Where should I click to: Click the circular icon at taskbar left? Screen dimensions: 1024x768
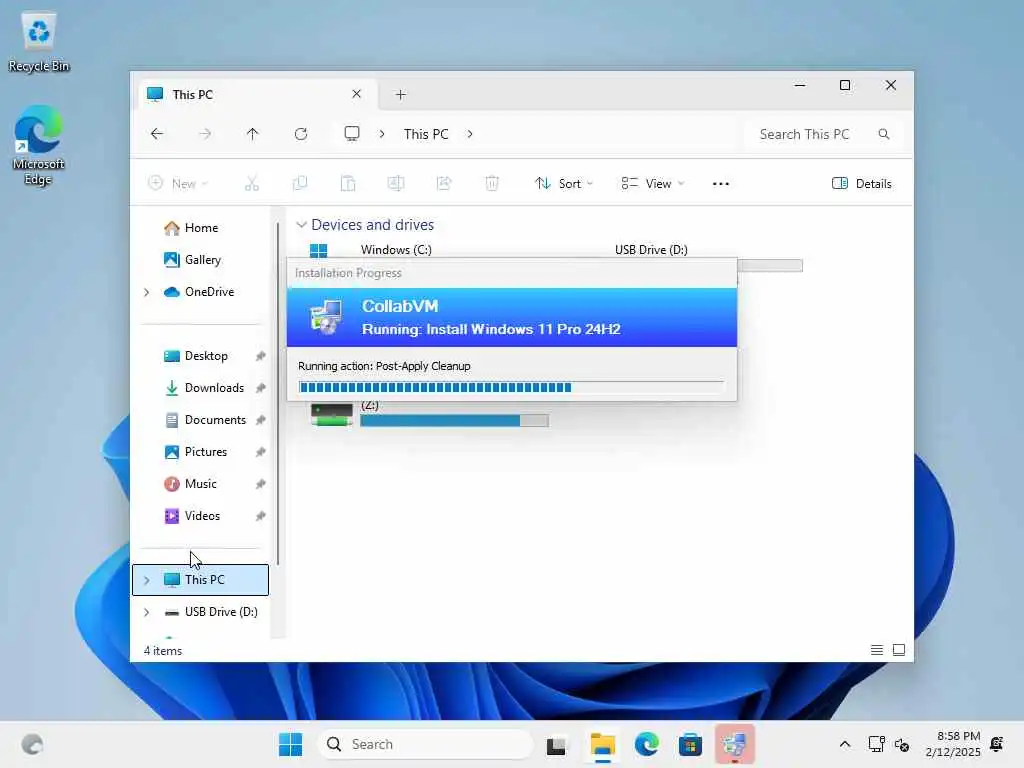point(32,744)
